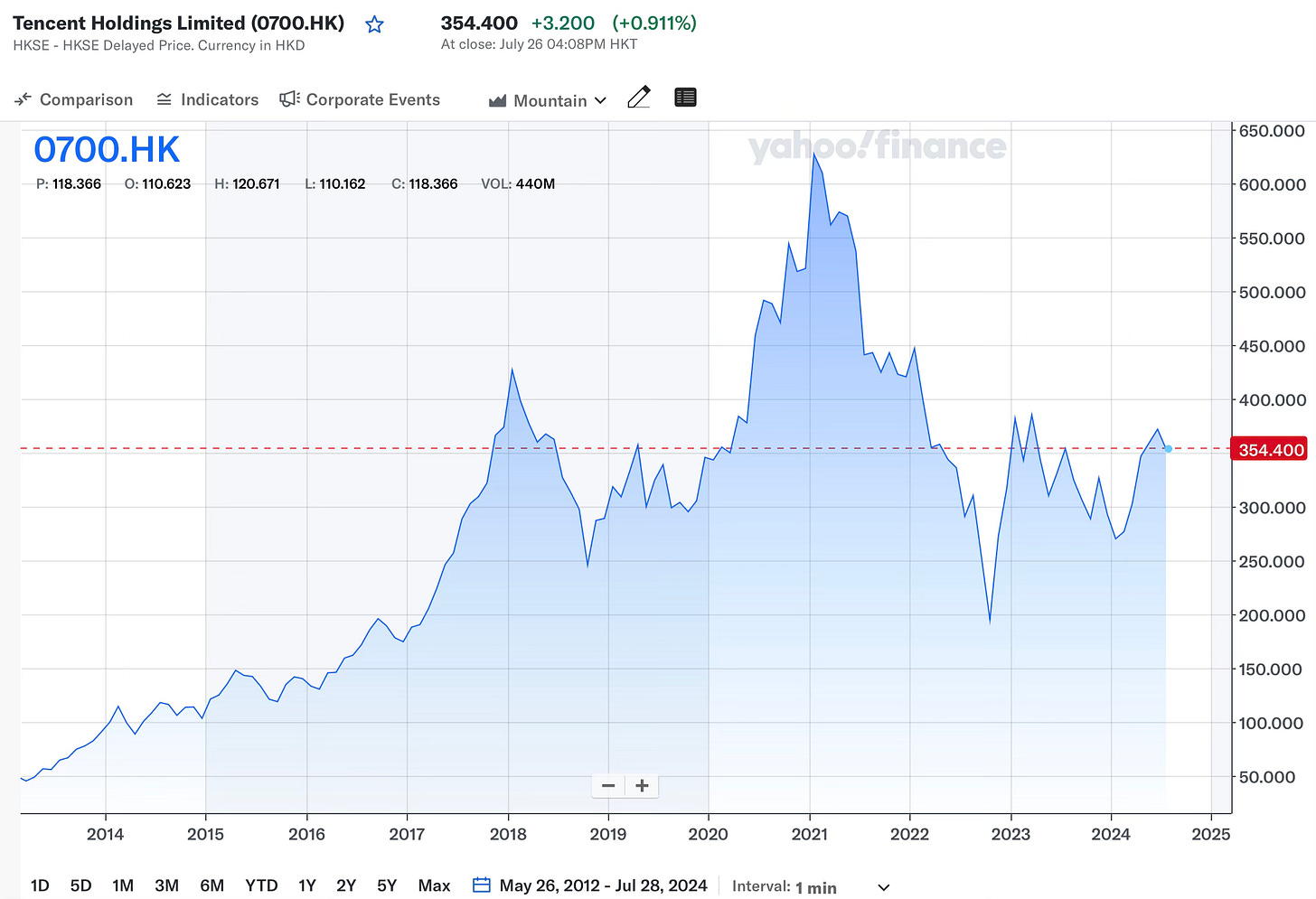This screenshot has height=899, width=1316.
Task: Click the 2024 x-axis label
Action: 1111,834
